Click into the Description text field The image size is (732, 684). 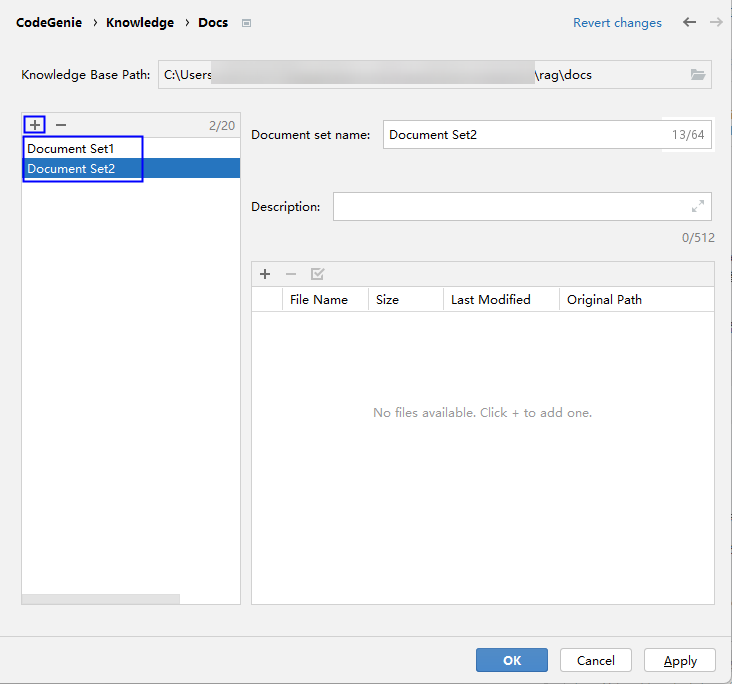click(x=508, y=207)
